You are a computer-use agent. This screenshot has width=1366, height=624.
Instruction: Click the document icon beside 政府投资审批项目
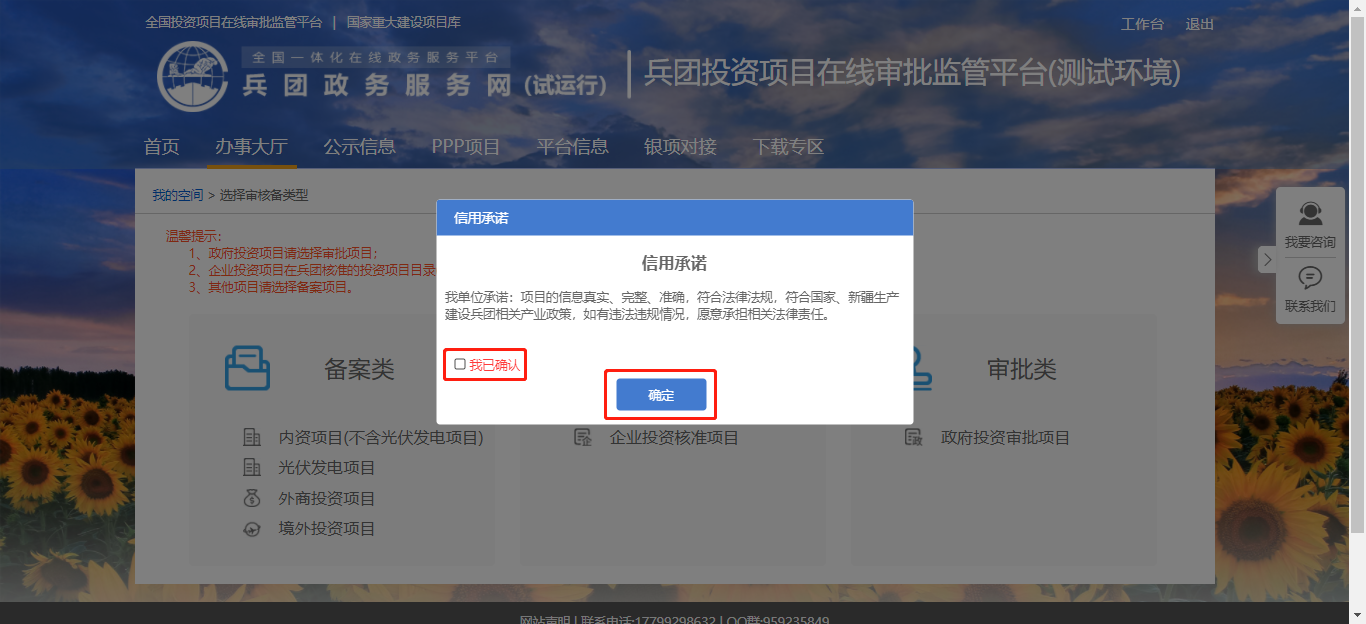tap(913, 437)
